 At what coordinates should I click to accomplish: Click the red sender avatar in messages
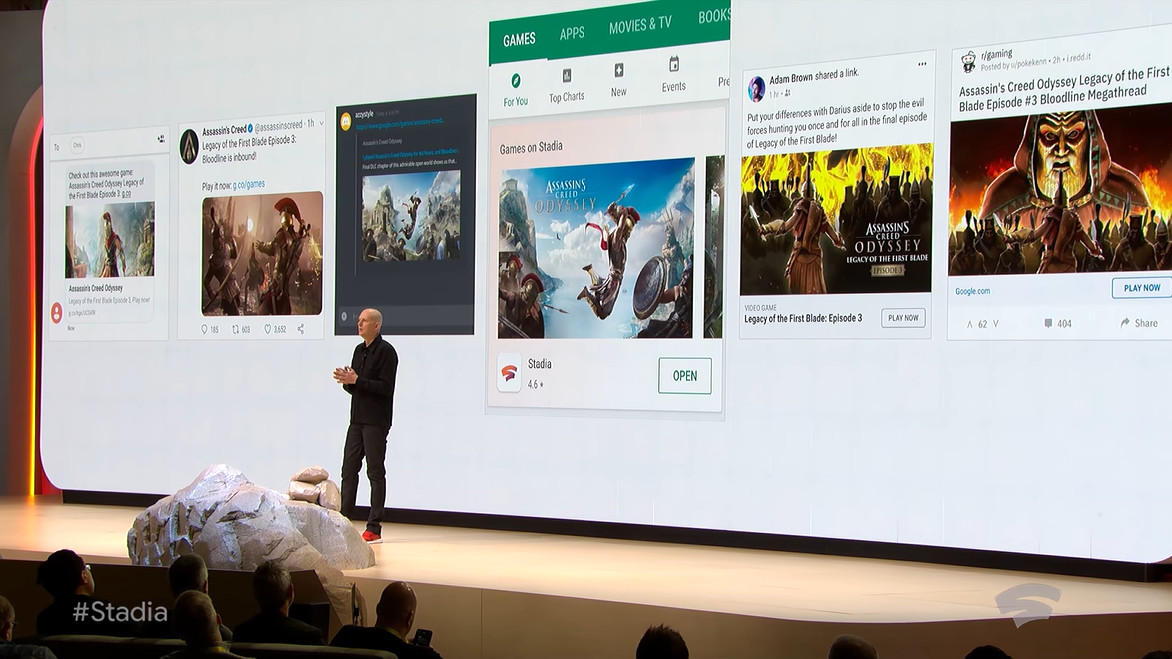56,312
